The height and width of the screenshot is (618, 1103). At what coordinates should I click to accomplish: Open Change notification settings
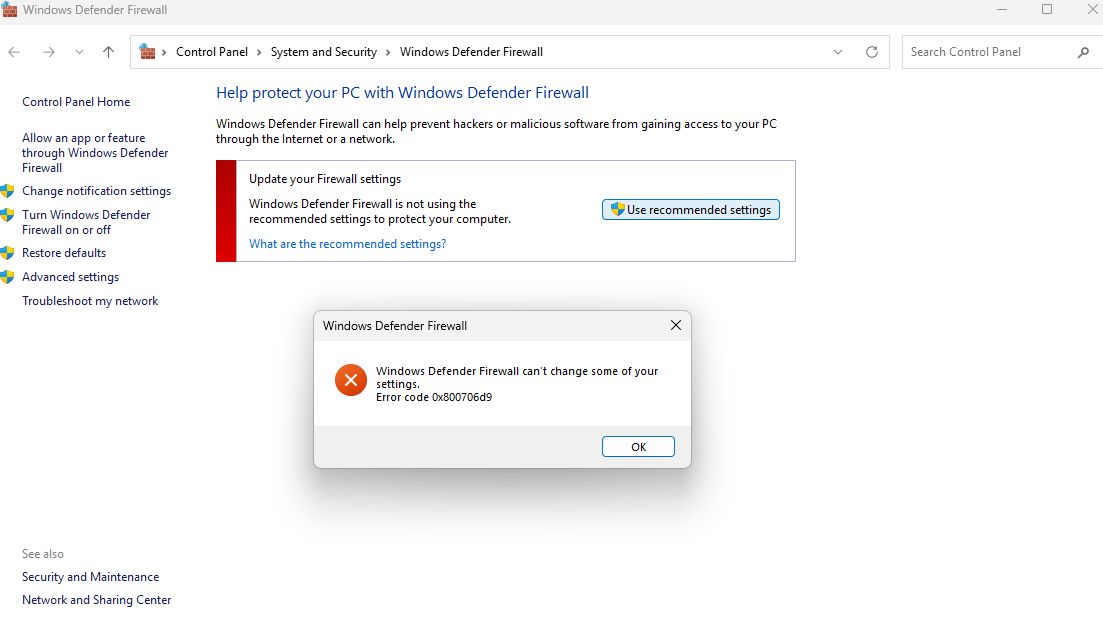pos(96,191)
